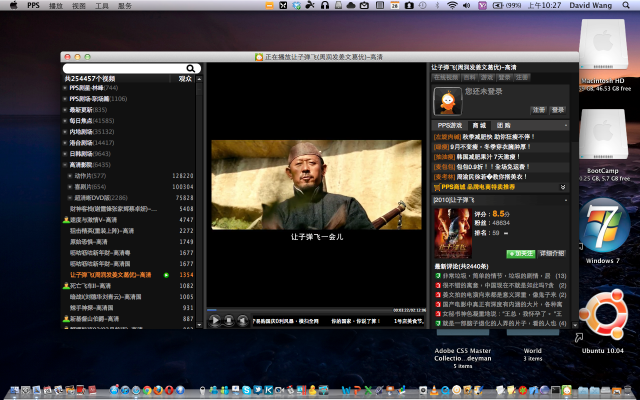
Task: Switch to the 团购 tab
Action: (503, 126)
